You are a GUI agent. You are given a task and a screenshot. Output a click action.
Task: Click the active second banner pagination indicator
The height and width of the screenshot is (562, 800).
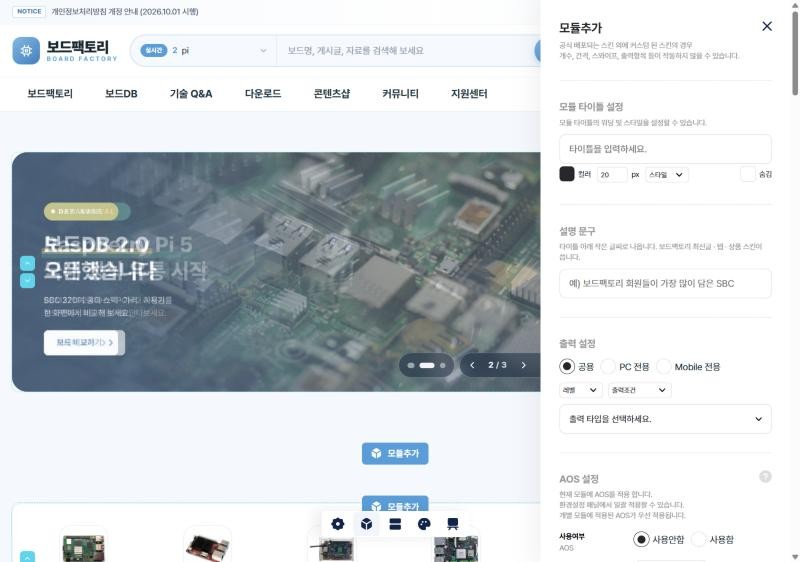(427, 365)
